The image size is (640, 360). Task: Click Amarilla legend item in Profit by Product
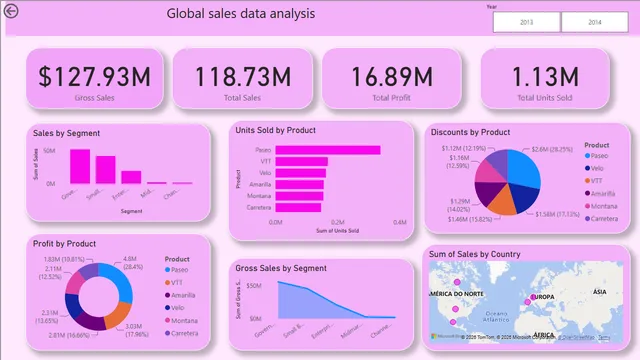click(x=180, y=295)
